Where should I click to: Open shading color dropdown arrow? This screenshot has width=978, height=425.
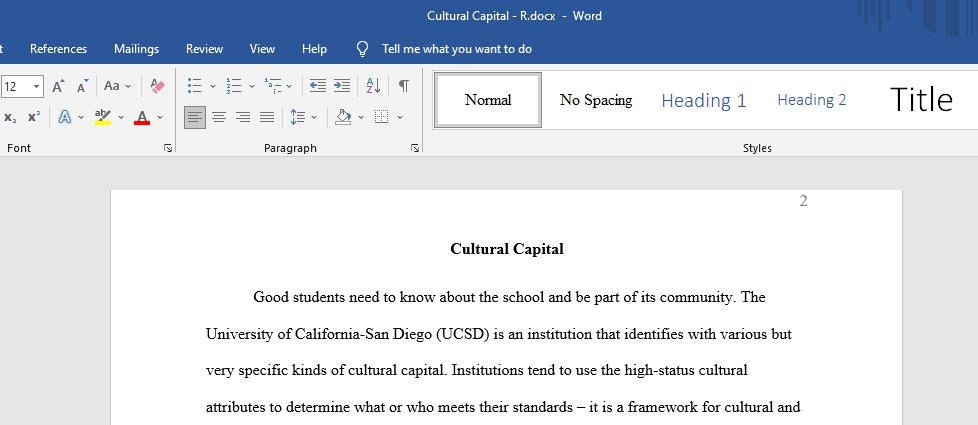(361, 117)
